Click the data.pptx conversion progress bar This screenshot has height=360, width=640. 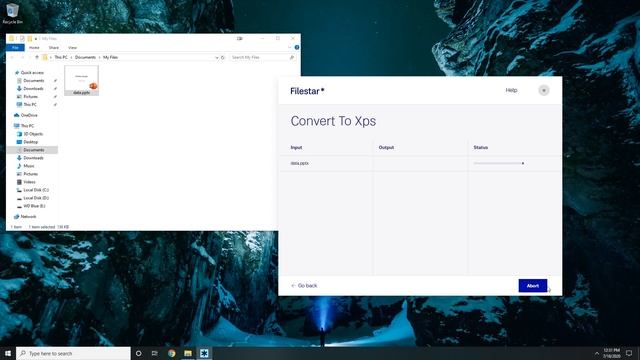[499, 163]
